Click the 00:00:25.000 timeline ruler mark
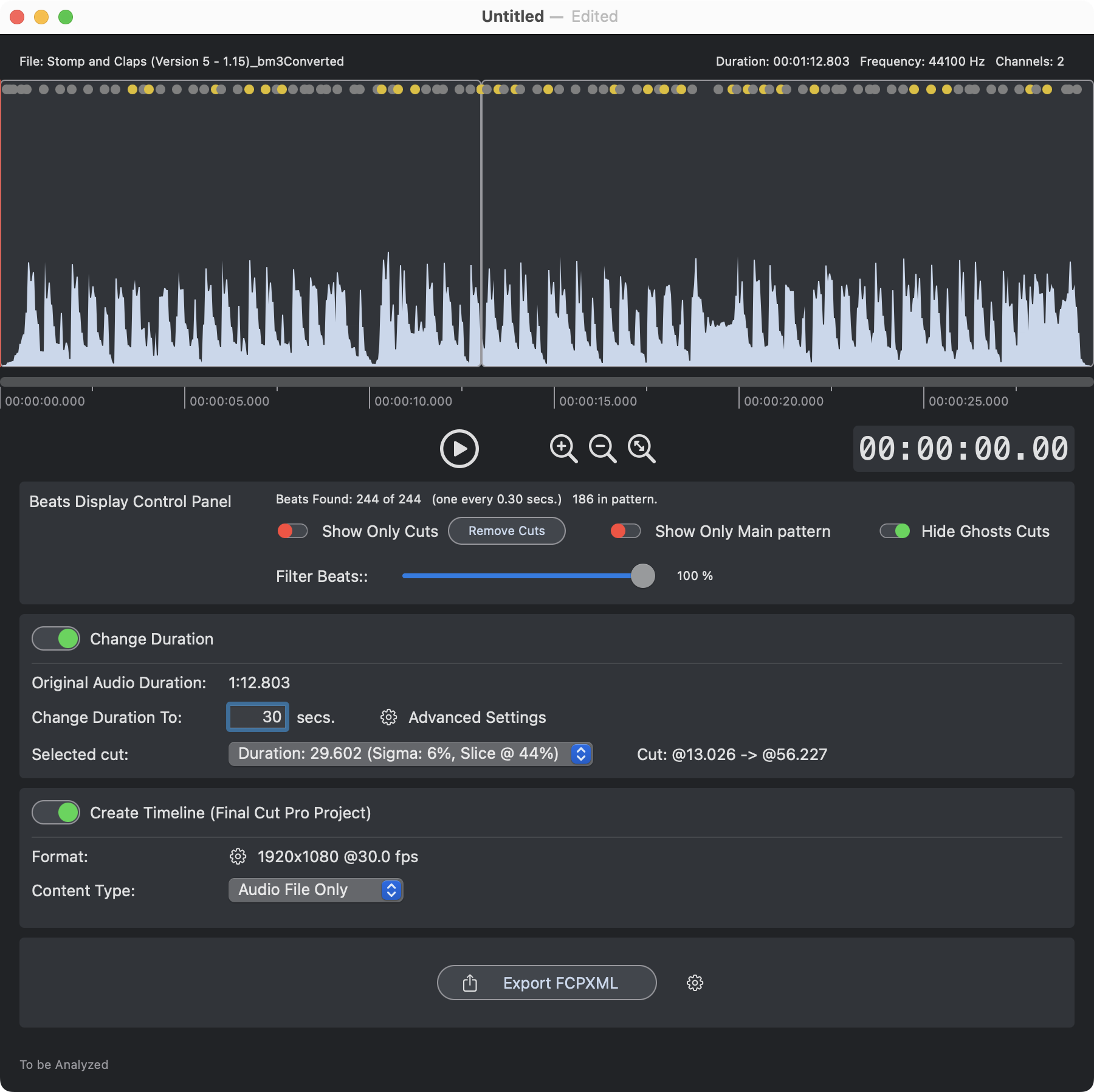 click(x=968, y=401)
